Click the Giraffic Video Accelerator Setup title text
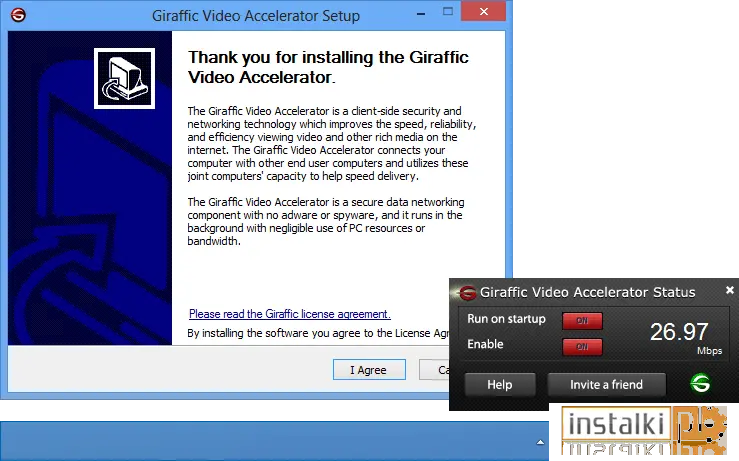 (256, 16)
